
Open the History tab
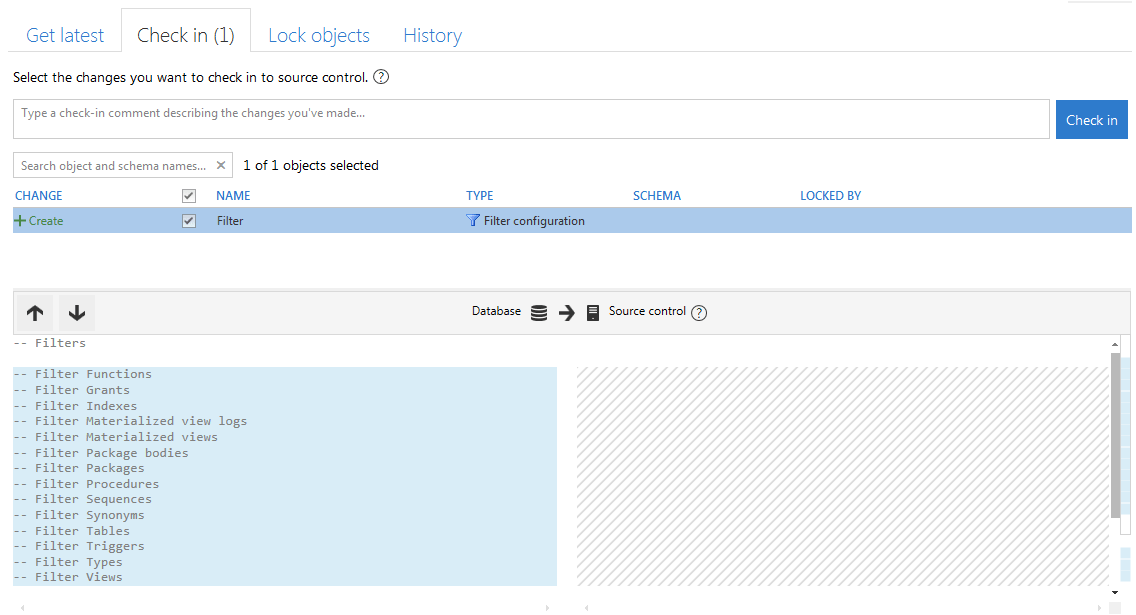433,35
